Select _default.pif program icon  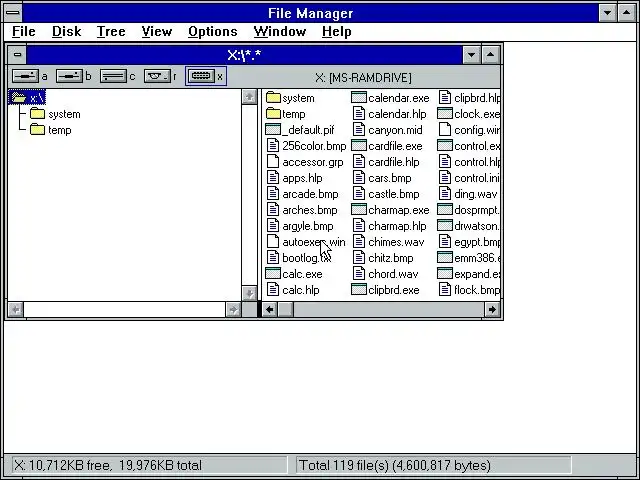click(x=273, y=129)
